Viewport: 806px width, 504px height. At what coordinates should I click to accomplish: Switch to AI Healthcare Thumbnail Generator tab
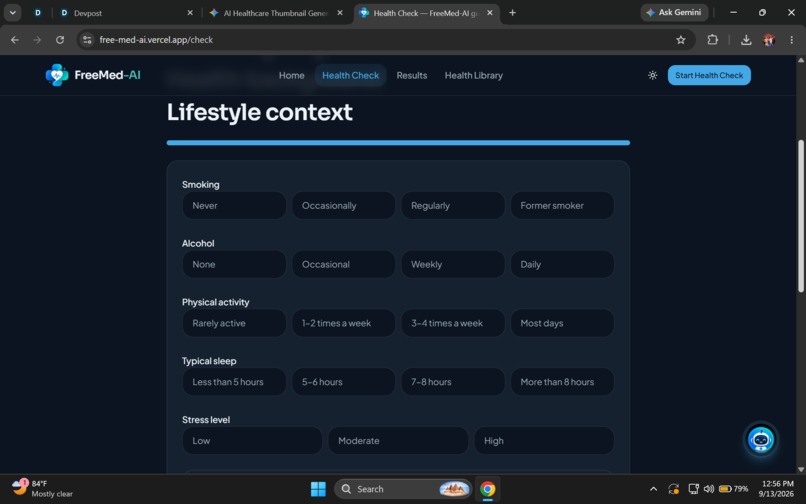(x=276, y=13)
